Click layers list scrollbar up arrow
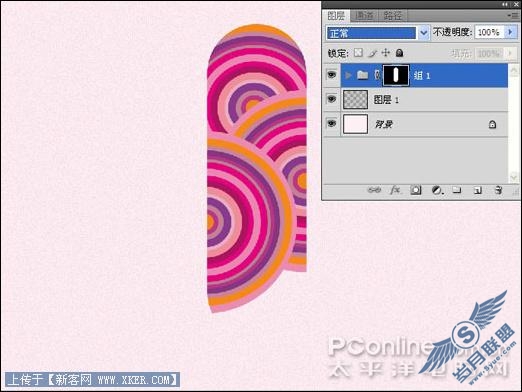This screenshot has height=392, width=522. (x=513, y=71)
